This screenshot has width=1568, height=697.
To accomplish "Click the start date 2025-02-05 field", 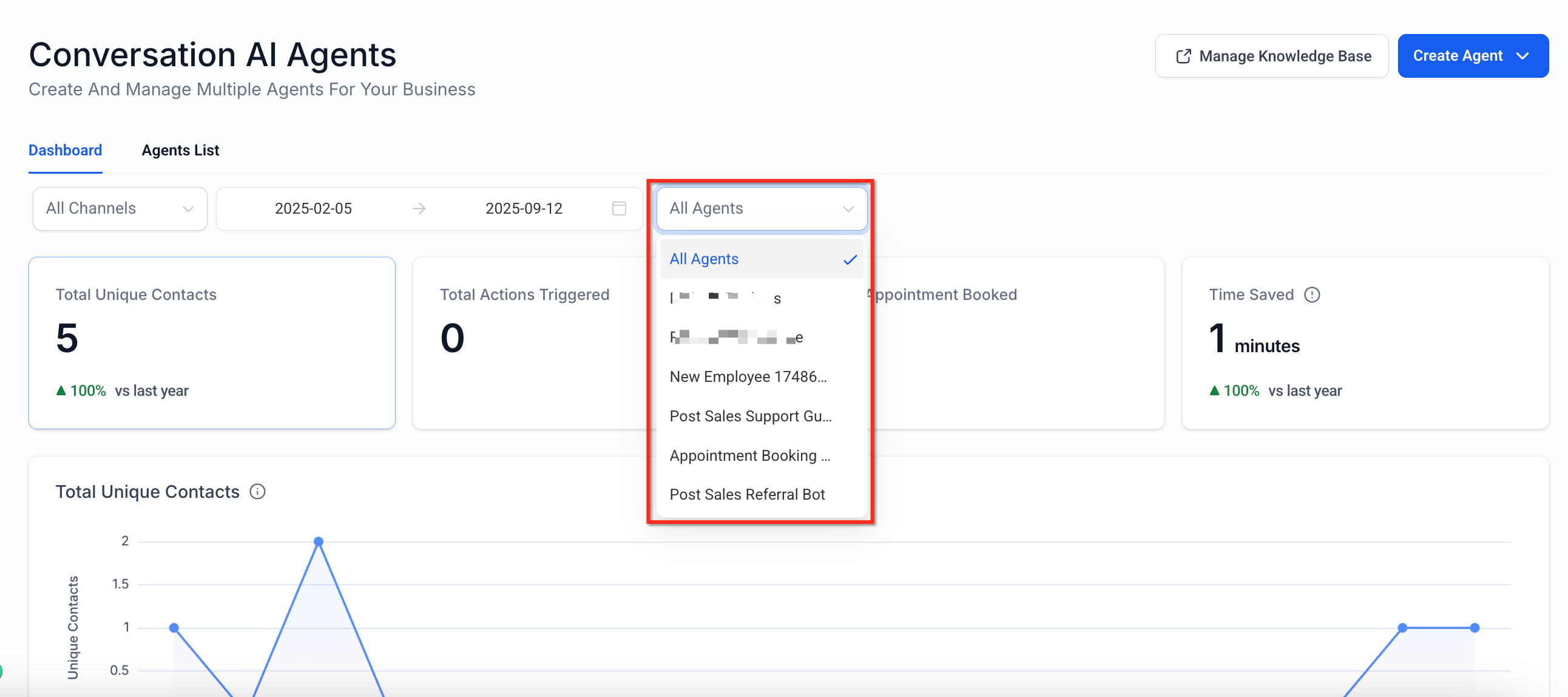I will pos(313,208).
